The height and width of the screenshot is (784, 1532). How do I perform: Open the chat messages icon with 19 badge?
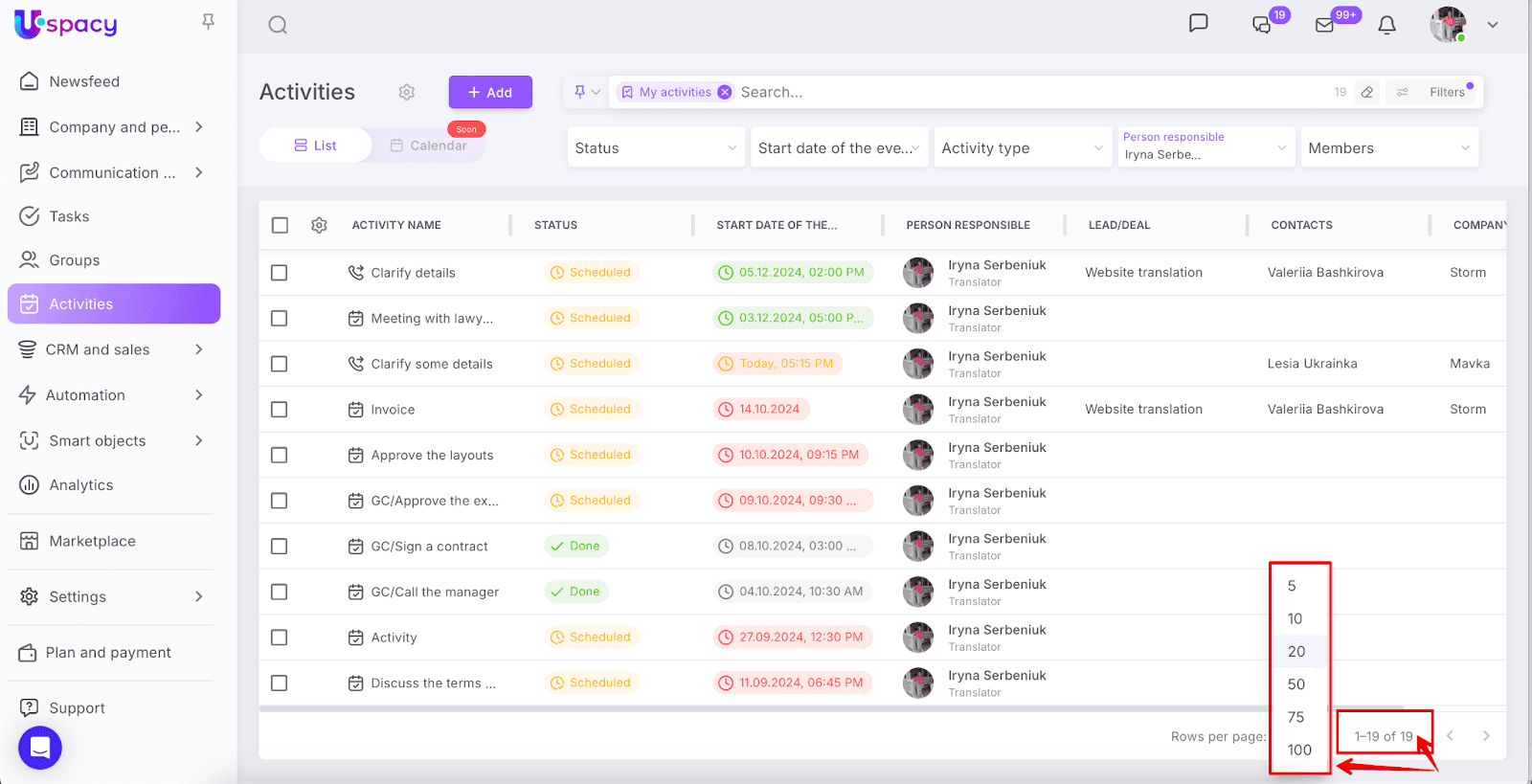(1262, 25)
